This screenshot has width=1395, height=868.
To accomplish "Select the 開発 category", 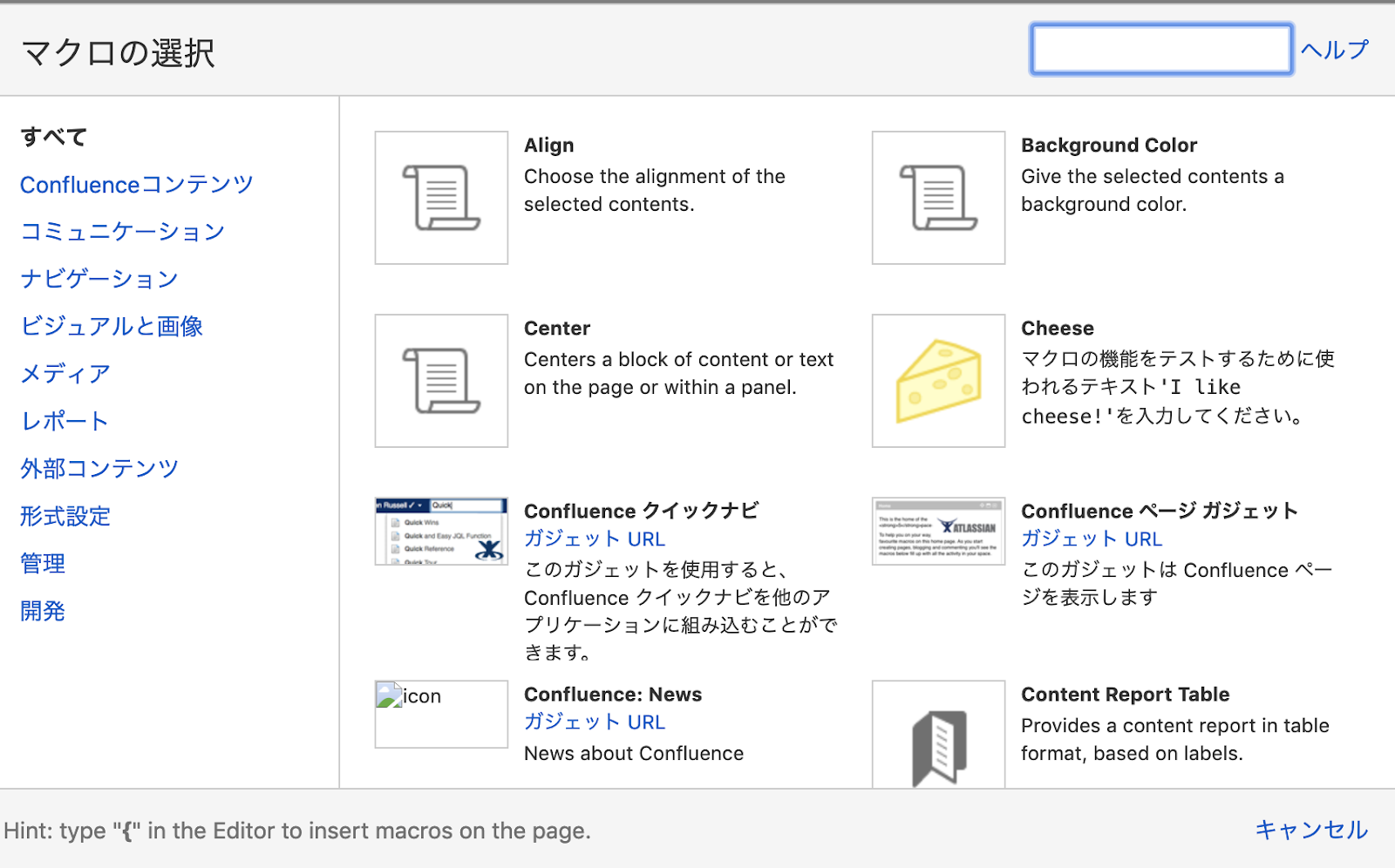I will click(x=43, y=611).
